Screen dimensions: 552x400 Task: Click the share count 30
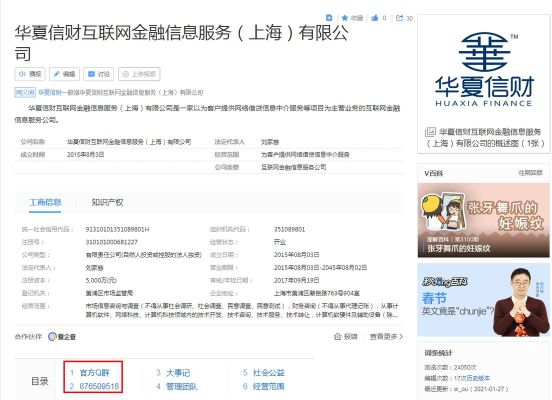click(409, 18)
